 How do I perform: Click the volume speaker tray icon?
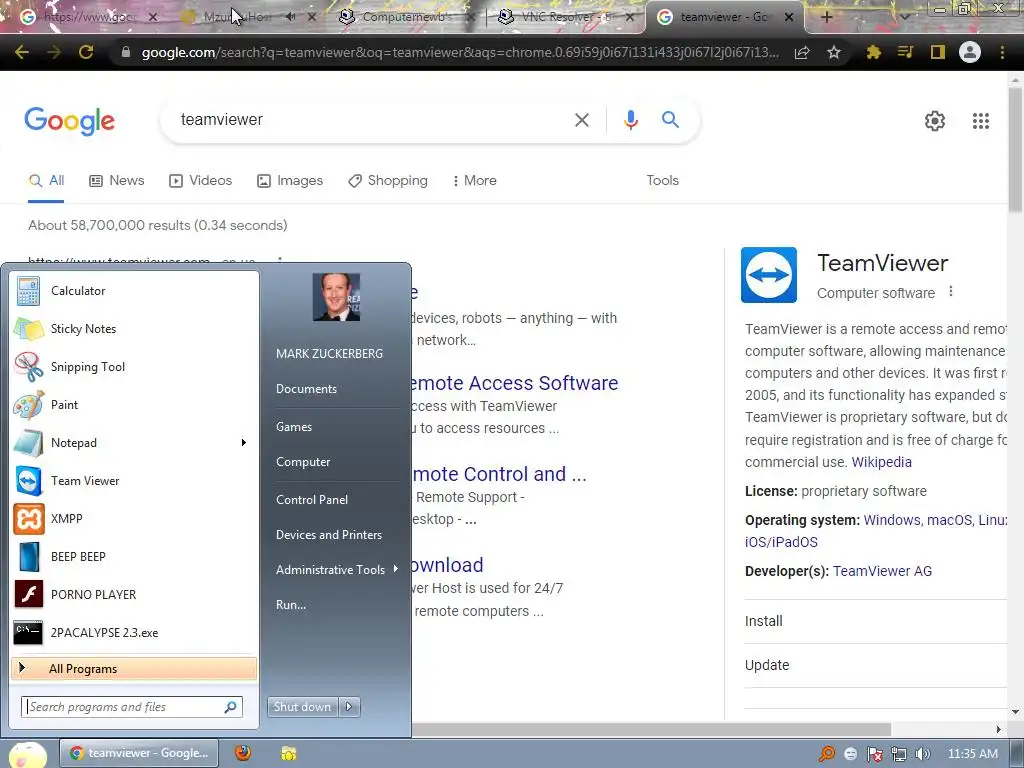coord(922,754)
